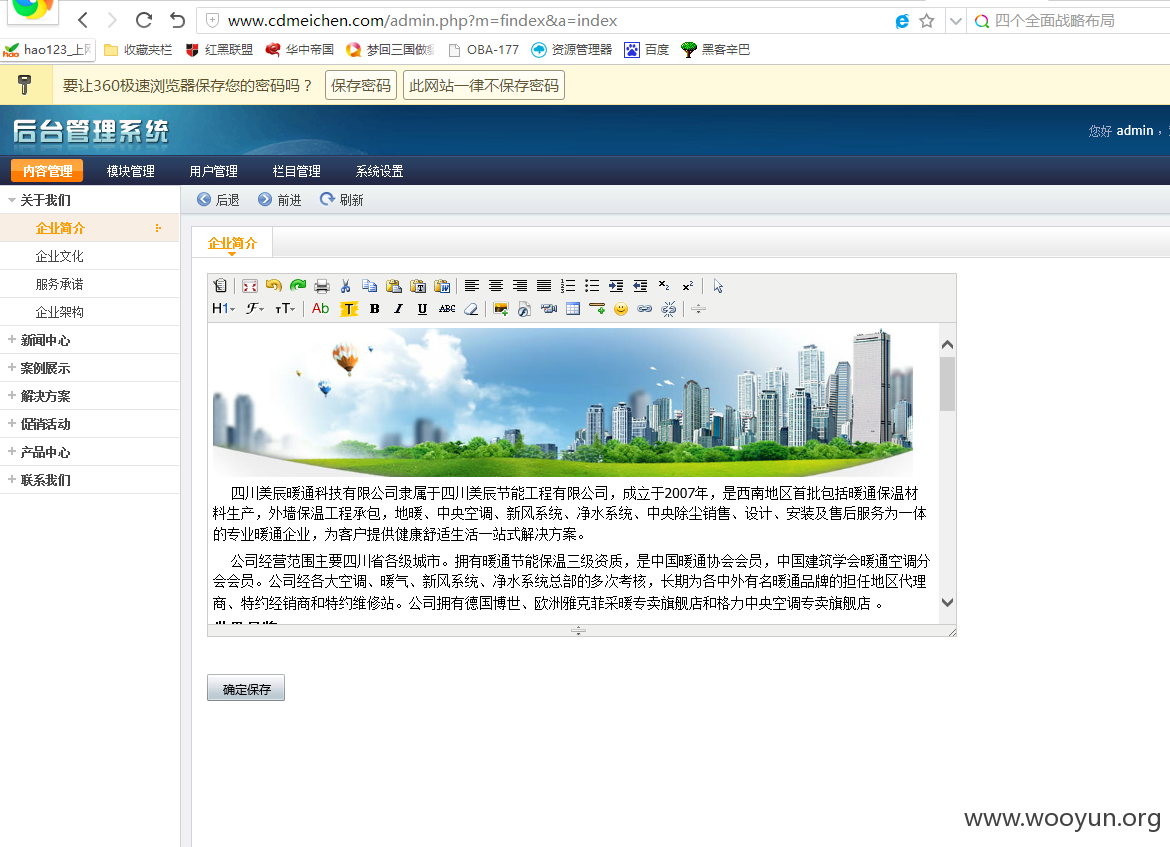
Task: Open the H1 heading dropdown
Action: [x=223, y=309]
